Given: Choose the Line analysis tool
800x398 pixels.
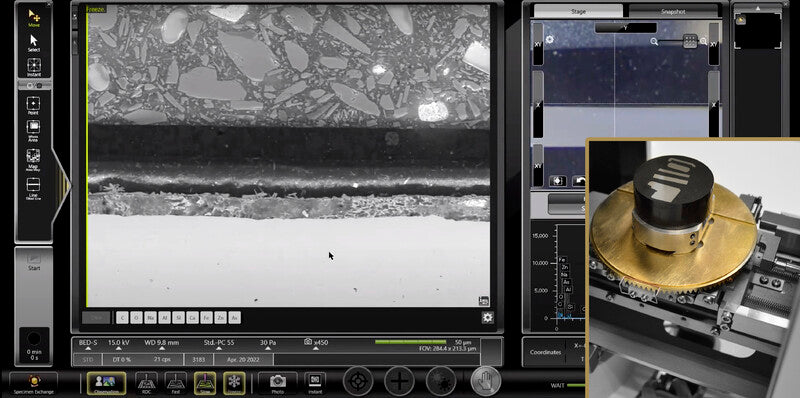Looking at the screenshot, I should [34, 188].
